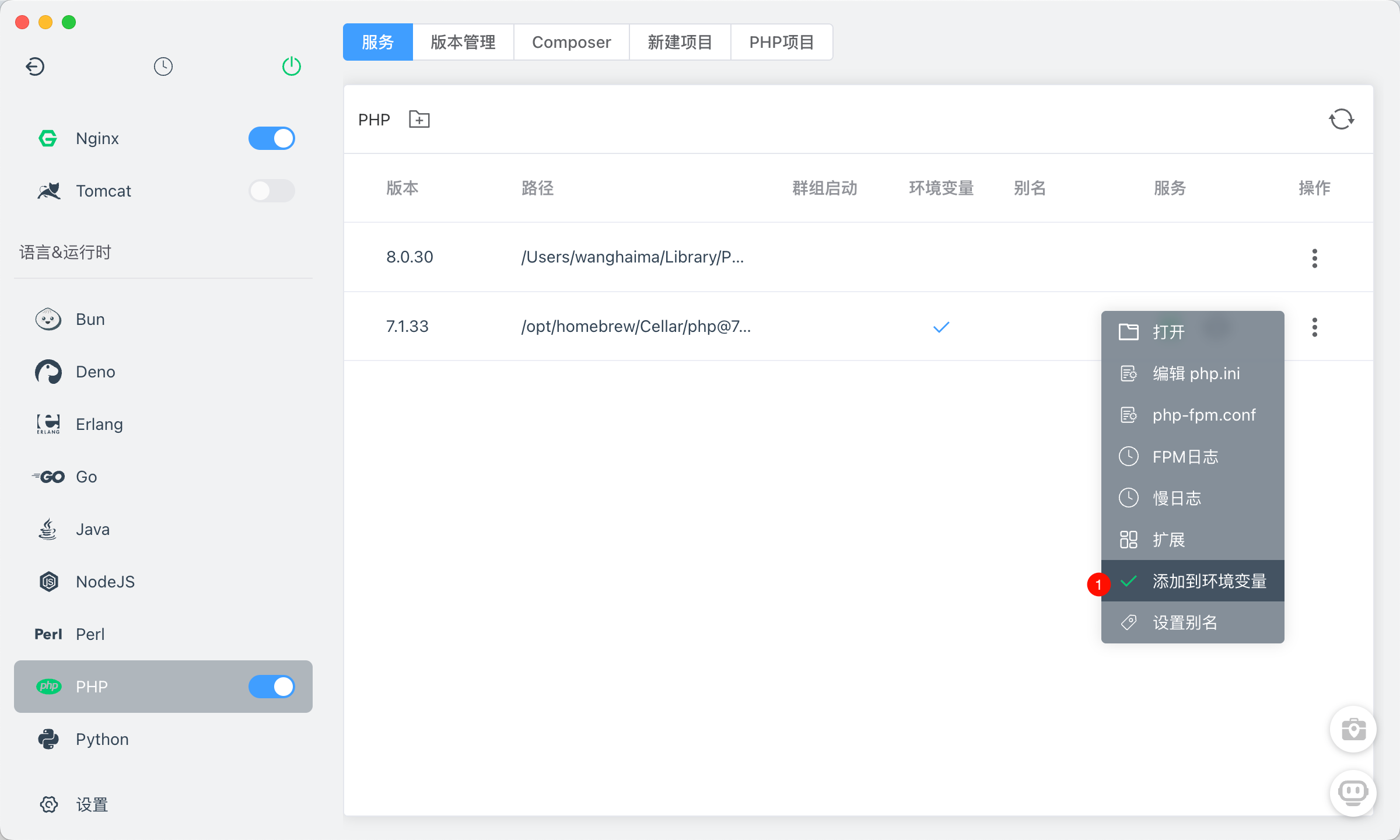Select the Python snake icon

coord(48,739)
